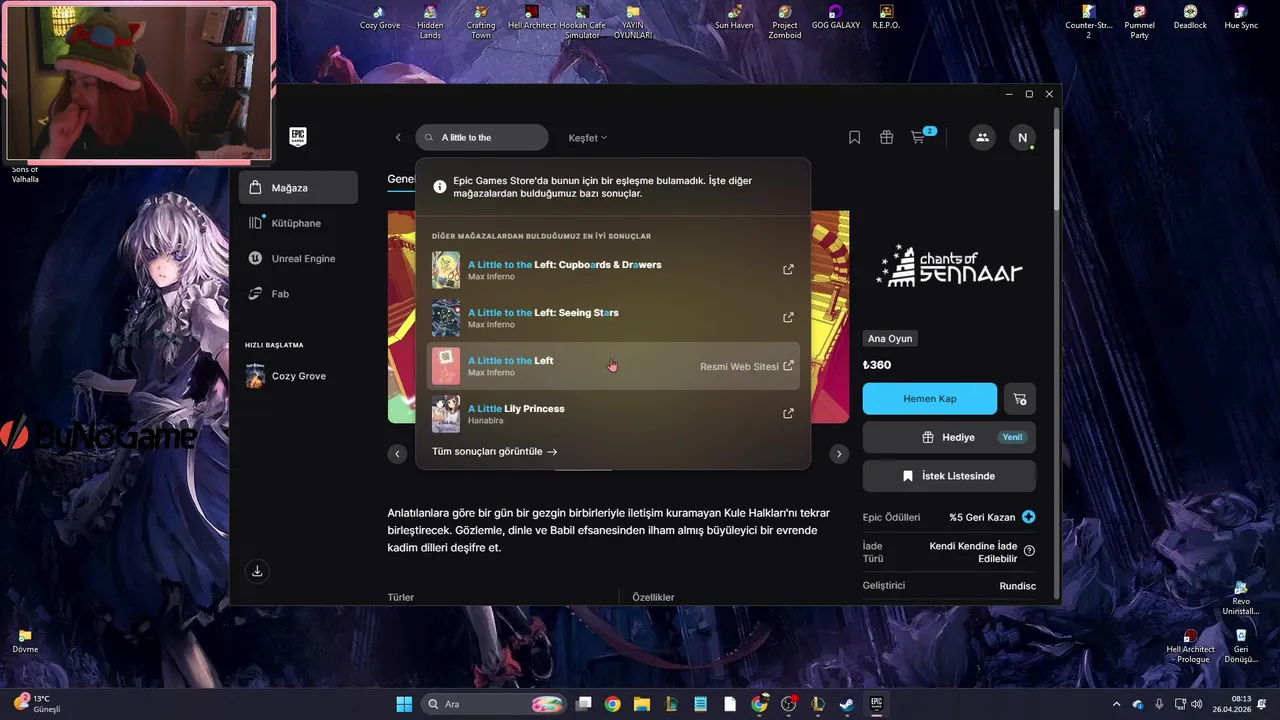The height and width of the screenshot is (720, 1280).
Task: Go to next carousel image
Action: point(839,454)
